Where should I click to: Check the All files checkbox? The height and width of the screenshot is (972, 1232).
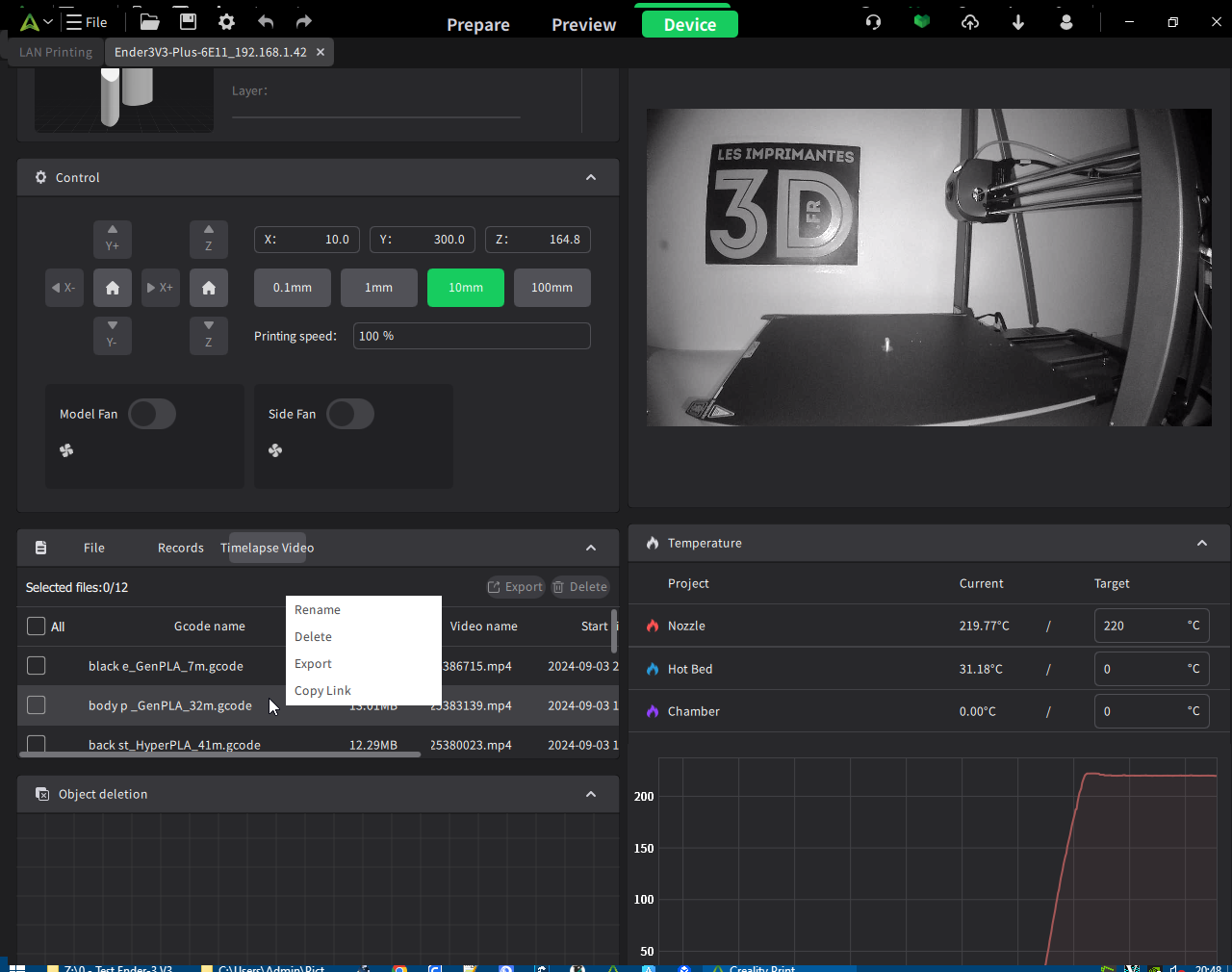coord(37,627)
